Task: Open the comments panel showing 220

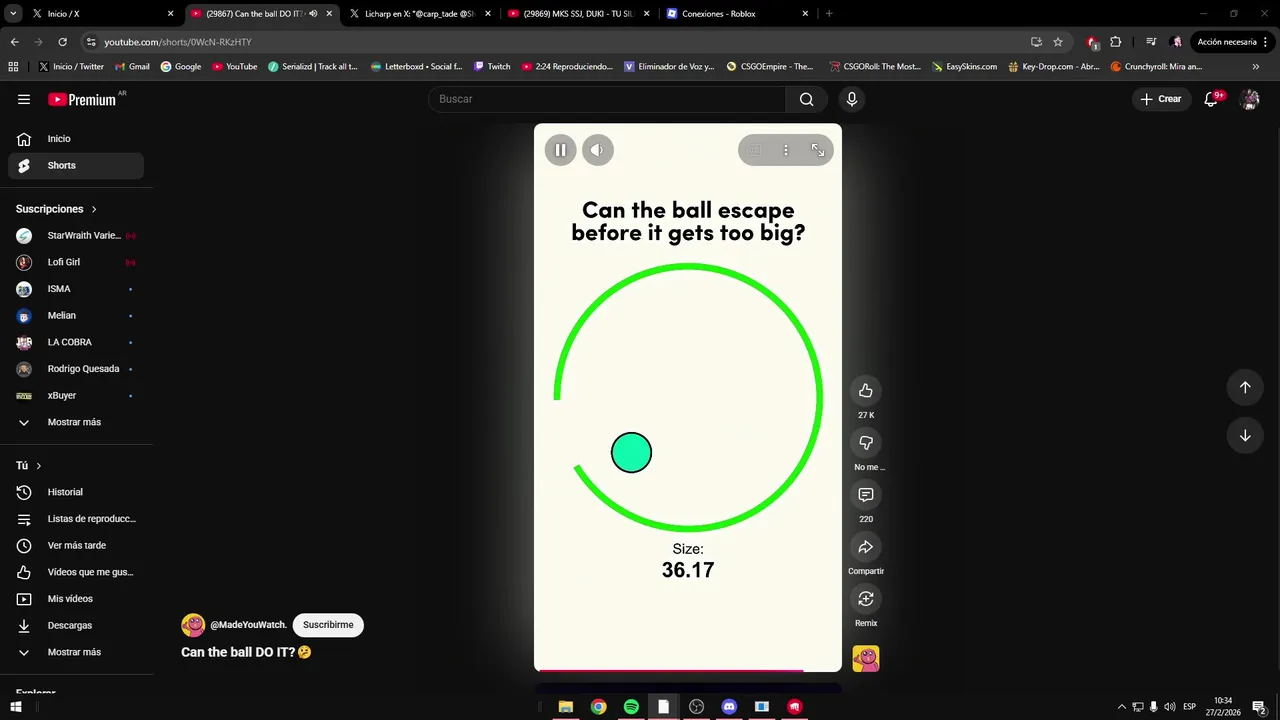Action: tap(866, 495)
